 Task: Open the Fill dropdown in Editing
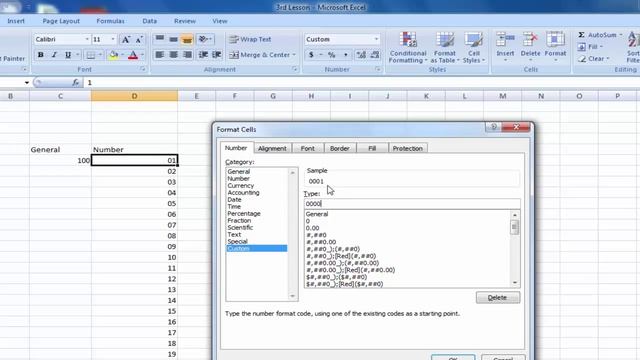click(590, 47)
